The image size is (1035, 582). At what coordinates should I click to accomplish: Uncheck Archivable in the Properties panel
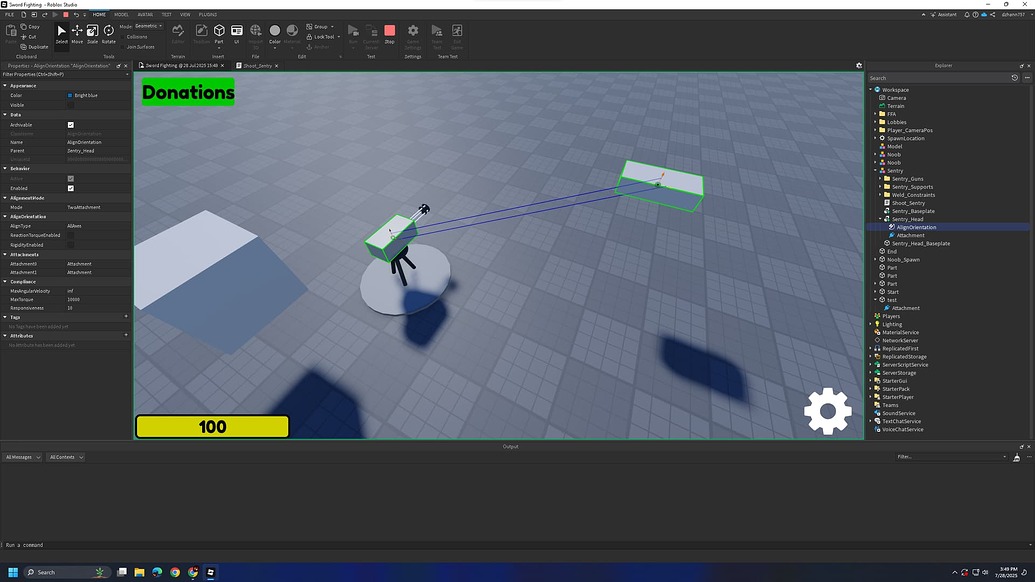70,125
